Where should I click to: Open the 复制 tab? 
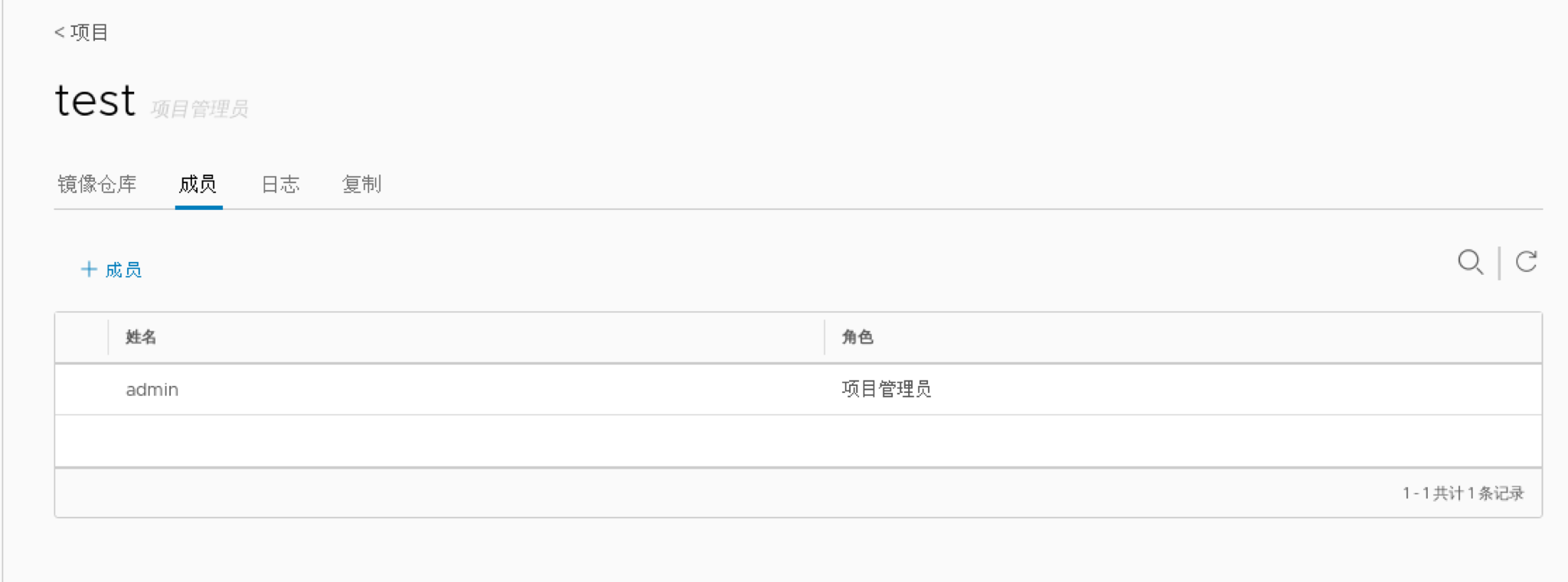[361, 185]
